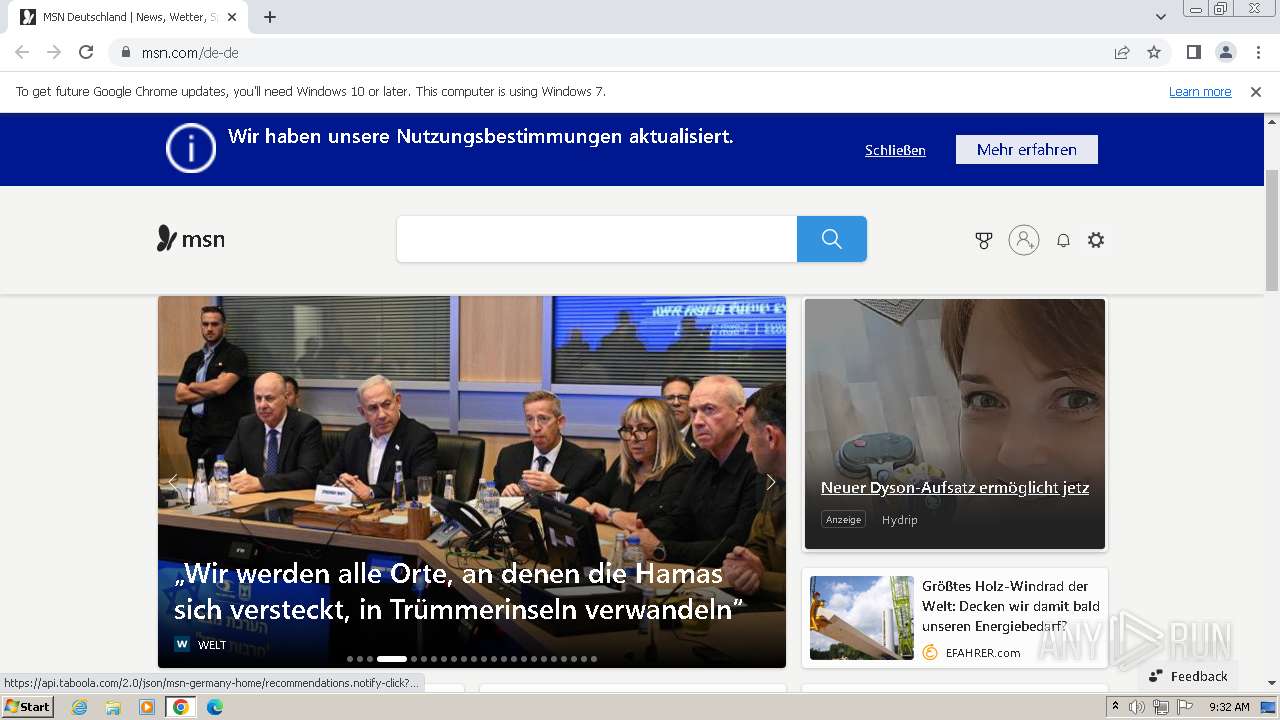Open the notifications bell

(x=1063, y=240)
